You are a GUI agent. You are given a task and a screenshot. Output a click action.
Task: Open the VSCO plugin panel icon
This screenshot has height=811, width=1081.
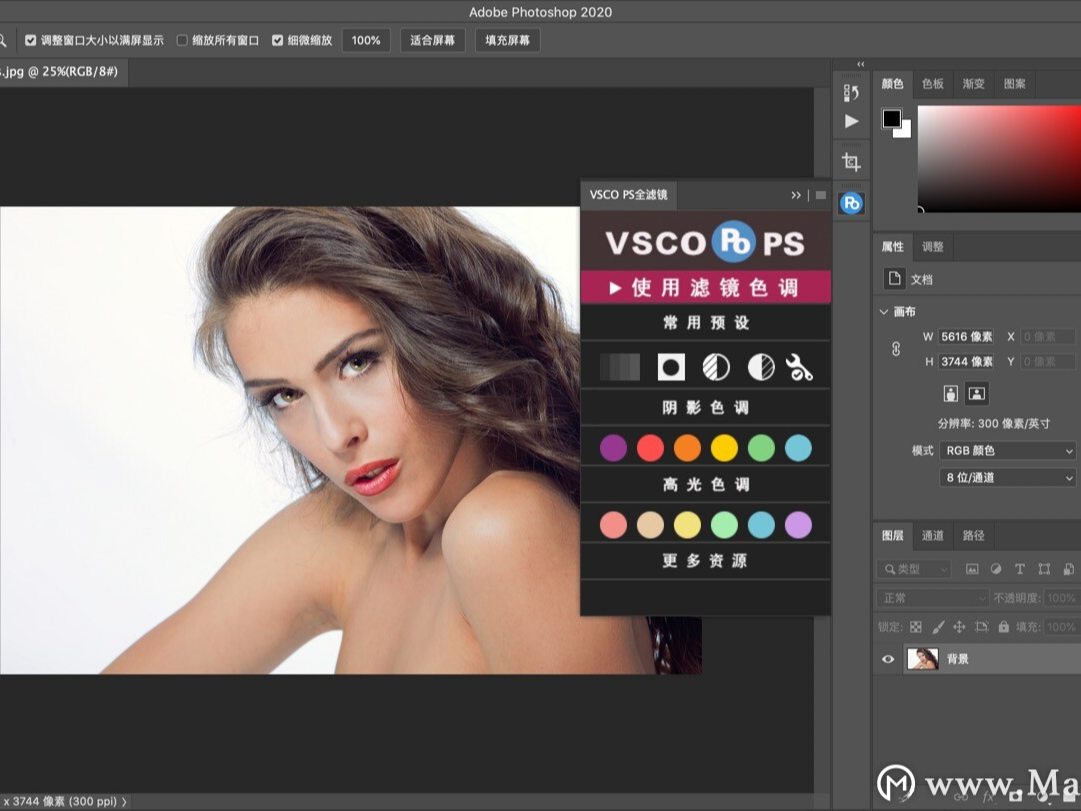pyautogui.click(x=851, y=202)
